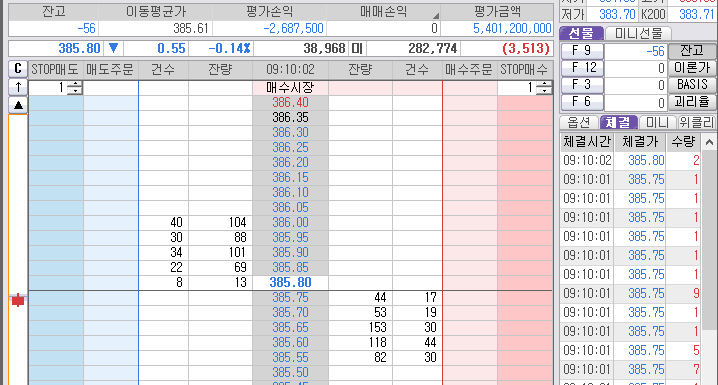Click the 매수주문 cell at price 385.75
The width and height of the screenshot is (718, 385).
point(469,298)
